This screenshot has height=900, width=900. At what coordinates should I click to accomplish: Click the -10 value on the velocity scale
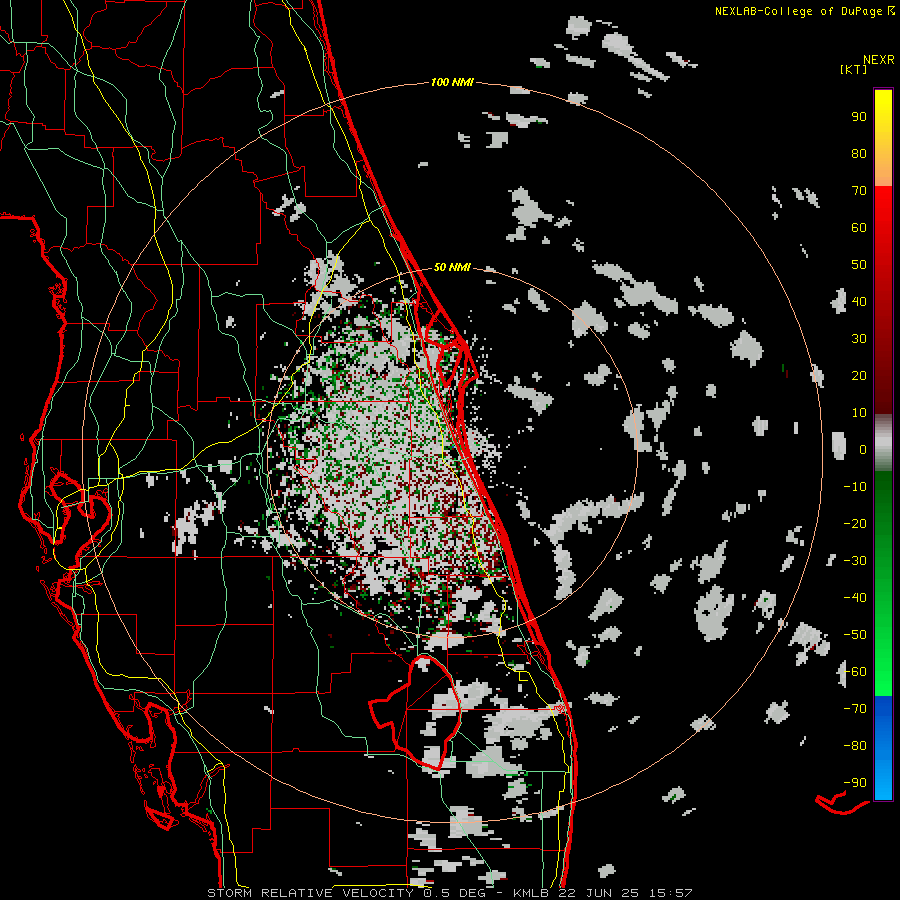855,487
